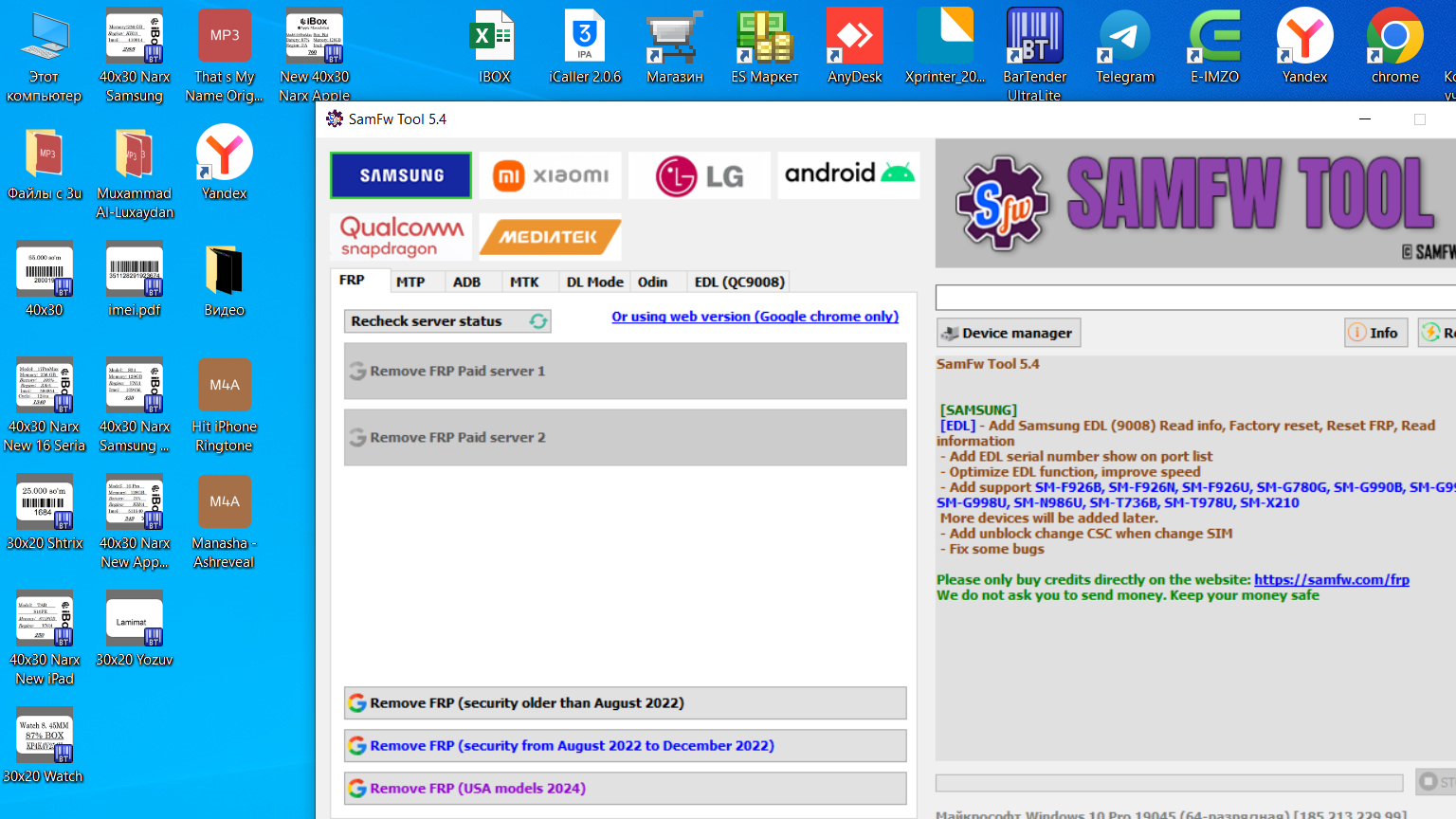The width and height of the screenshot is (1456, 819).
Task: Select the LG brand button
Action: coord(700,175)
